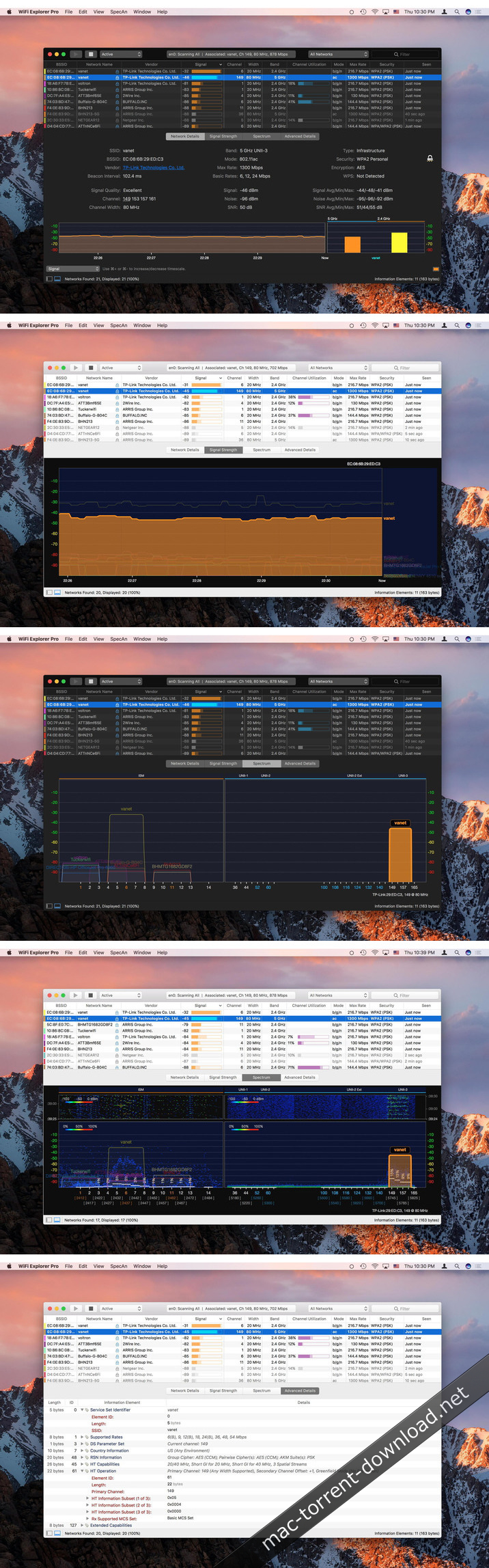Click the 'Excellent' Signal Quality value
Image resolution: width=489 pixels, height=1568 pixels.
(132, 191)
